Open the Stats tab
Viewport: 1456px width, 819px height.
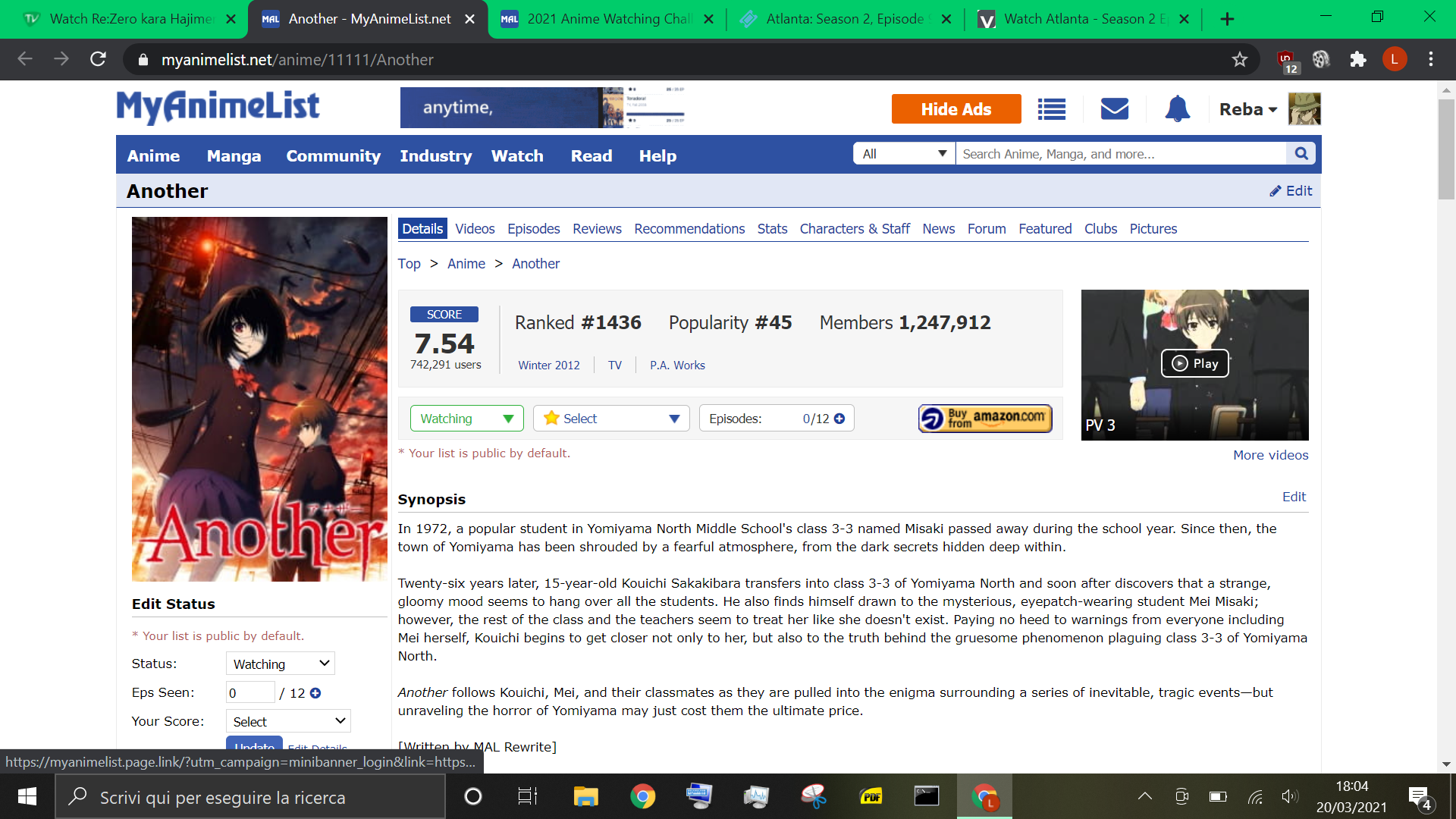tap(772, 229)
